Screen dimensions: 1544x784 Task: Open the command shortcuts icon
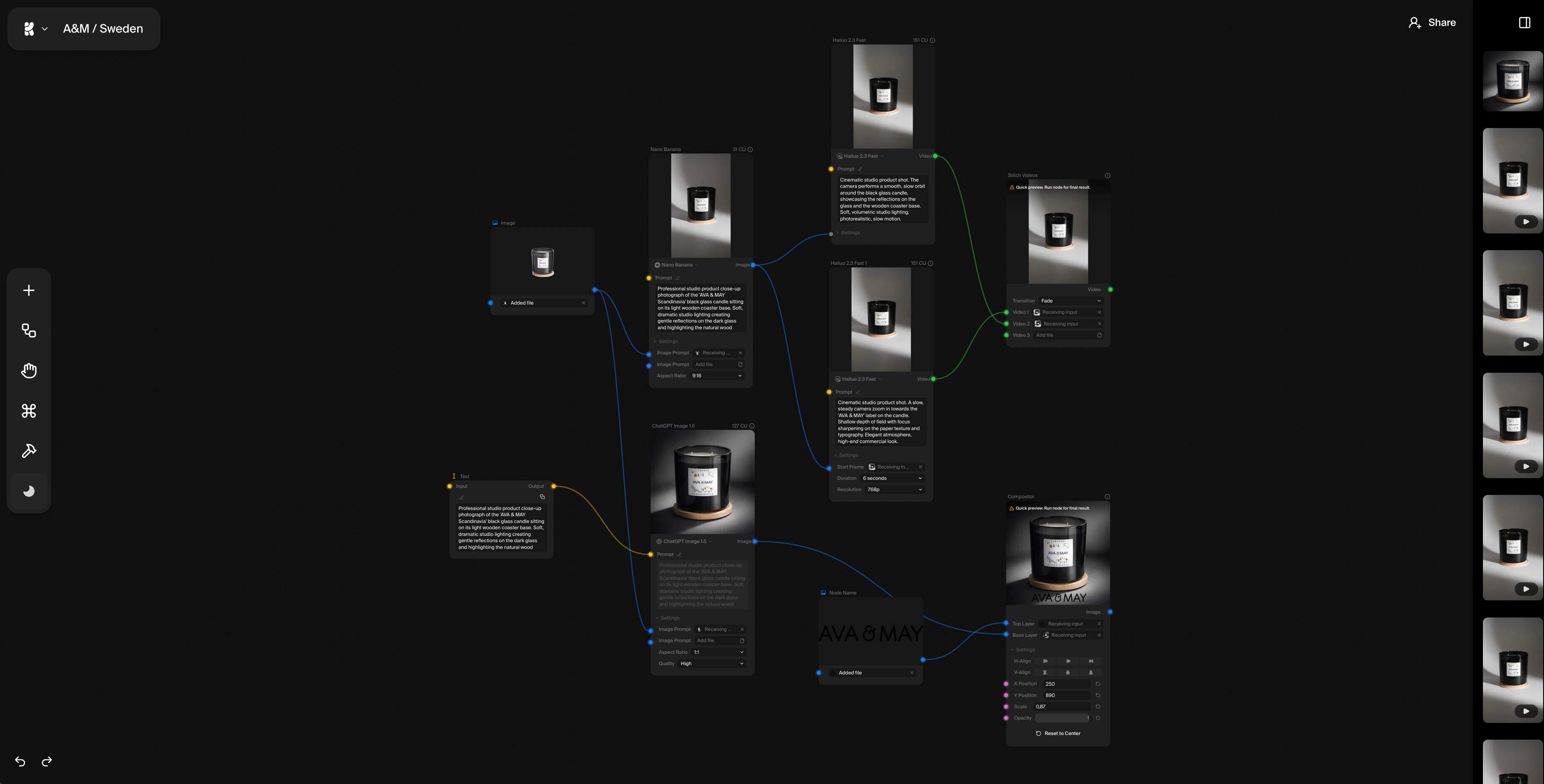(29, 411)
